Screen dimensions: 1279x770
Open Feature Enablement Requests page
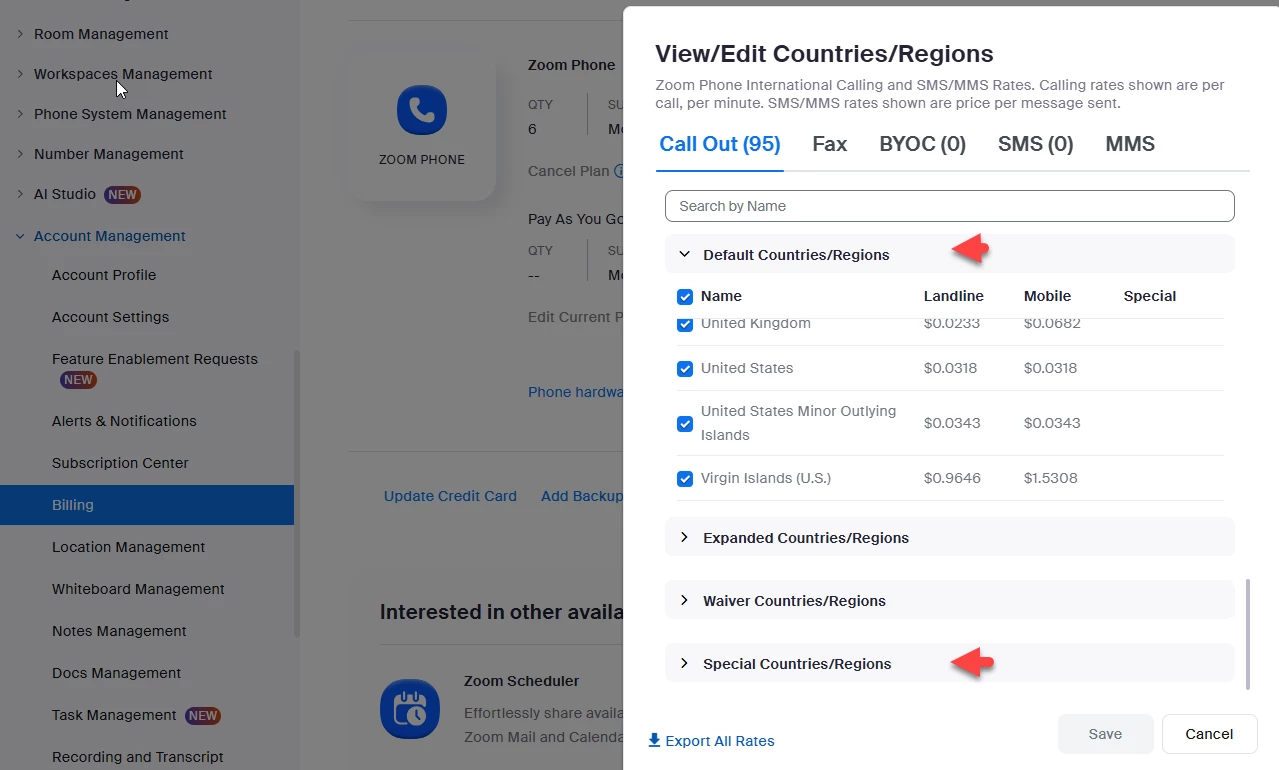[x=155, y=359]
